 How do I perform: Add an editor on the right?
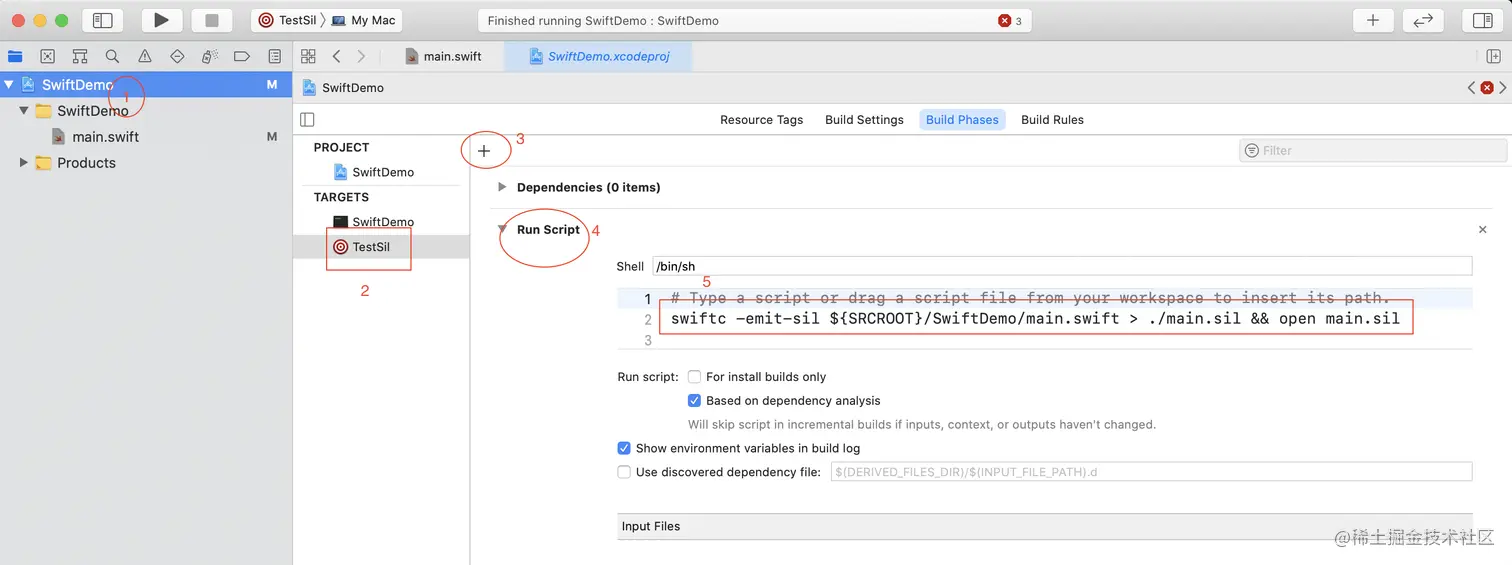(1493, 56)
